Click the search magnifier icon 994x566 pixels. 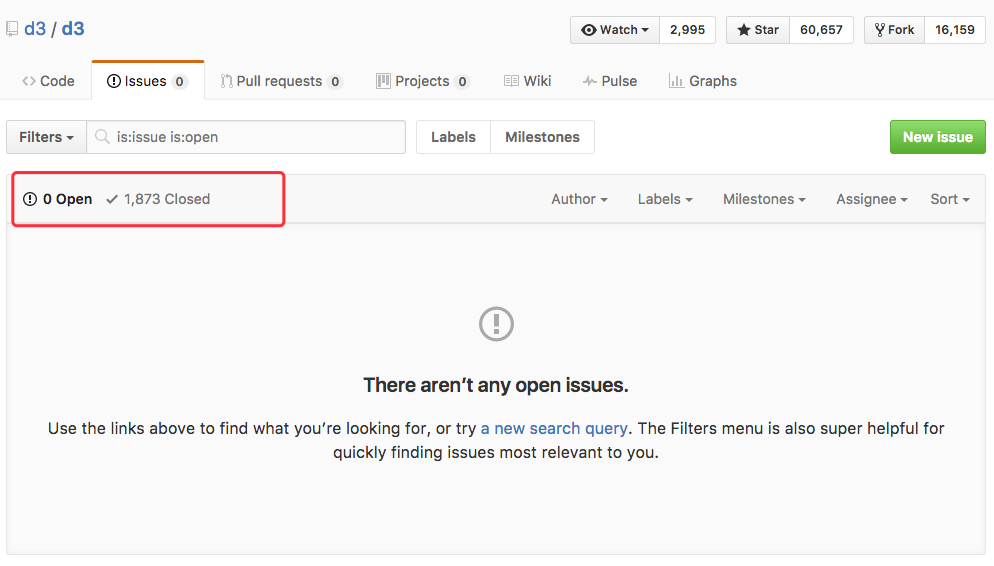(x=102, y=136)
